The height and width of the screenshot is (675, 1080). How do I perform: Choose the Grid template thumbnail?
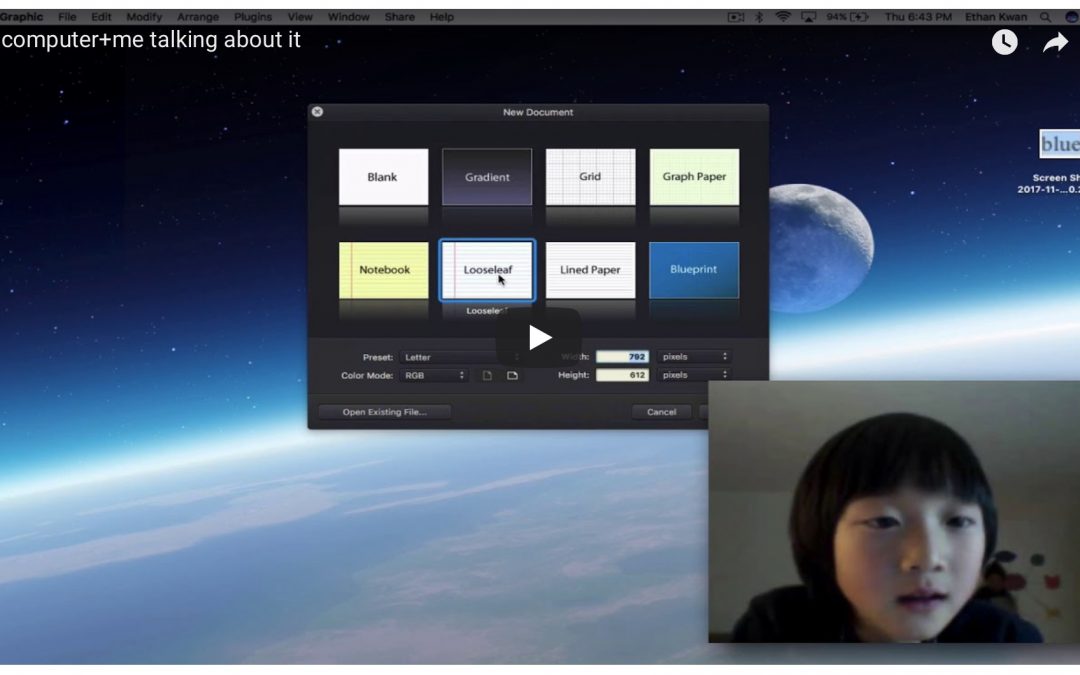[590, 177]
